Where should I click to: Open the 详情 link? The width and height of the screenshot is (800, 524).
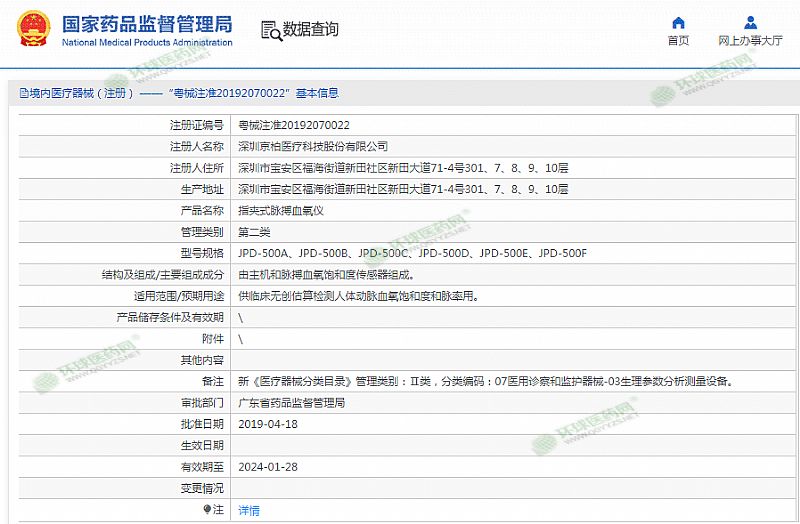(x=249, y=510)
